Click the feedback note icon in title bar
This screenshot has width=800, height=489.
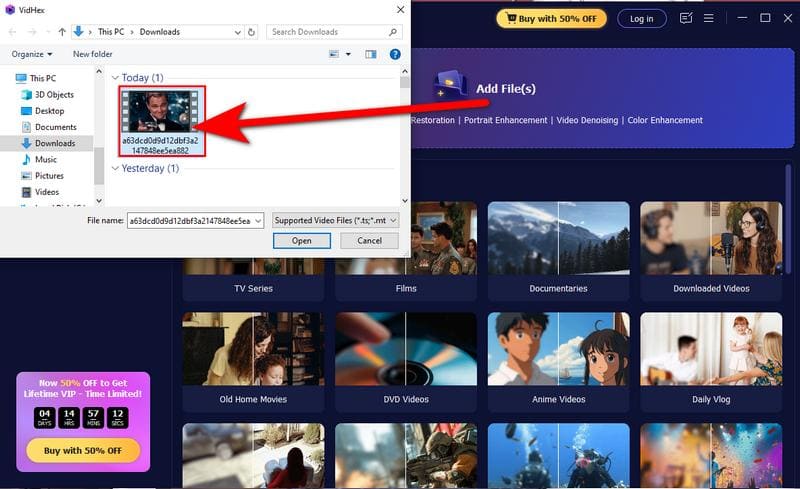(x=686, y=18)
